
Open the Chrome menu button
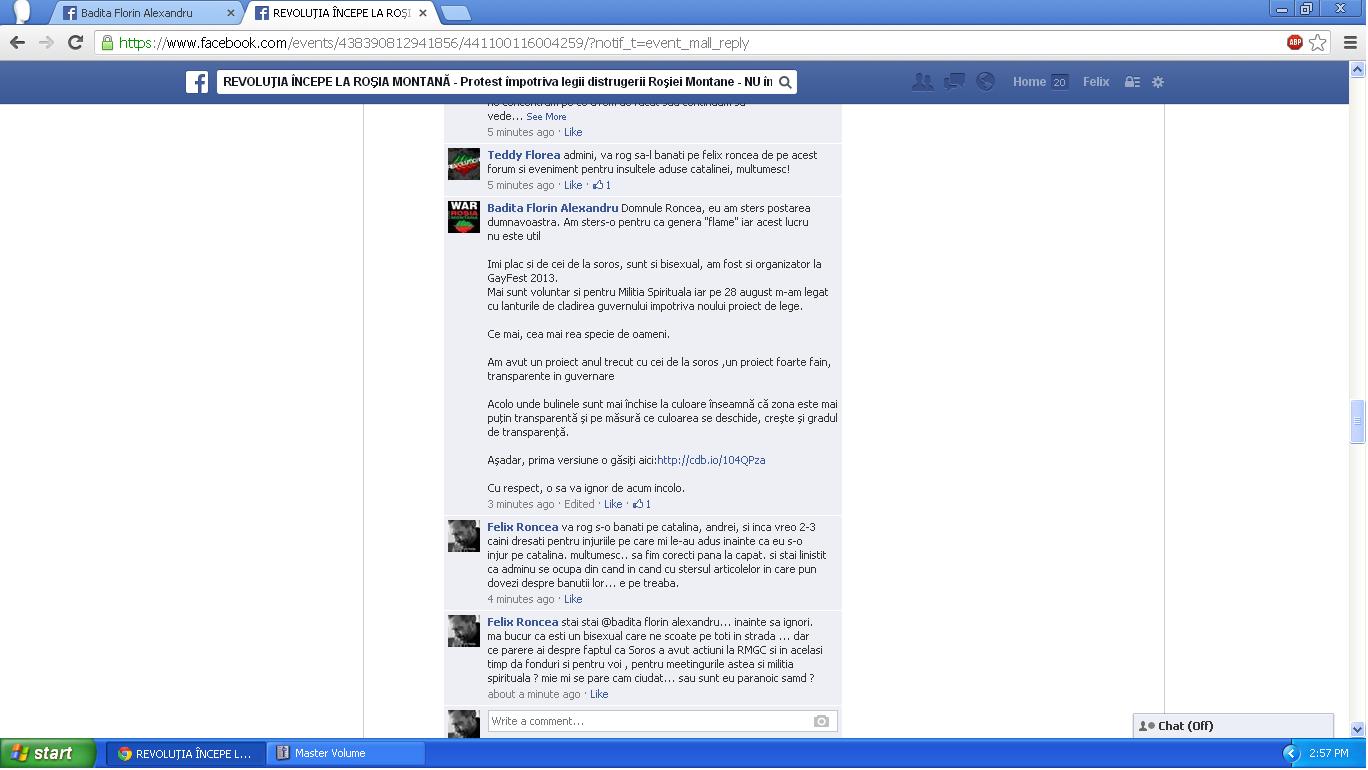click(1350, 42)
